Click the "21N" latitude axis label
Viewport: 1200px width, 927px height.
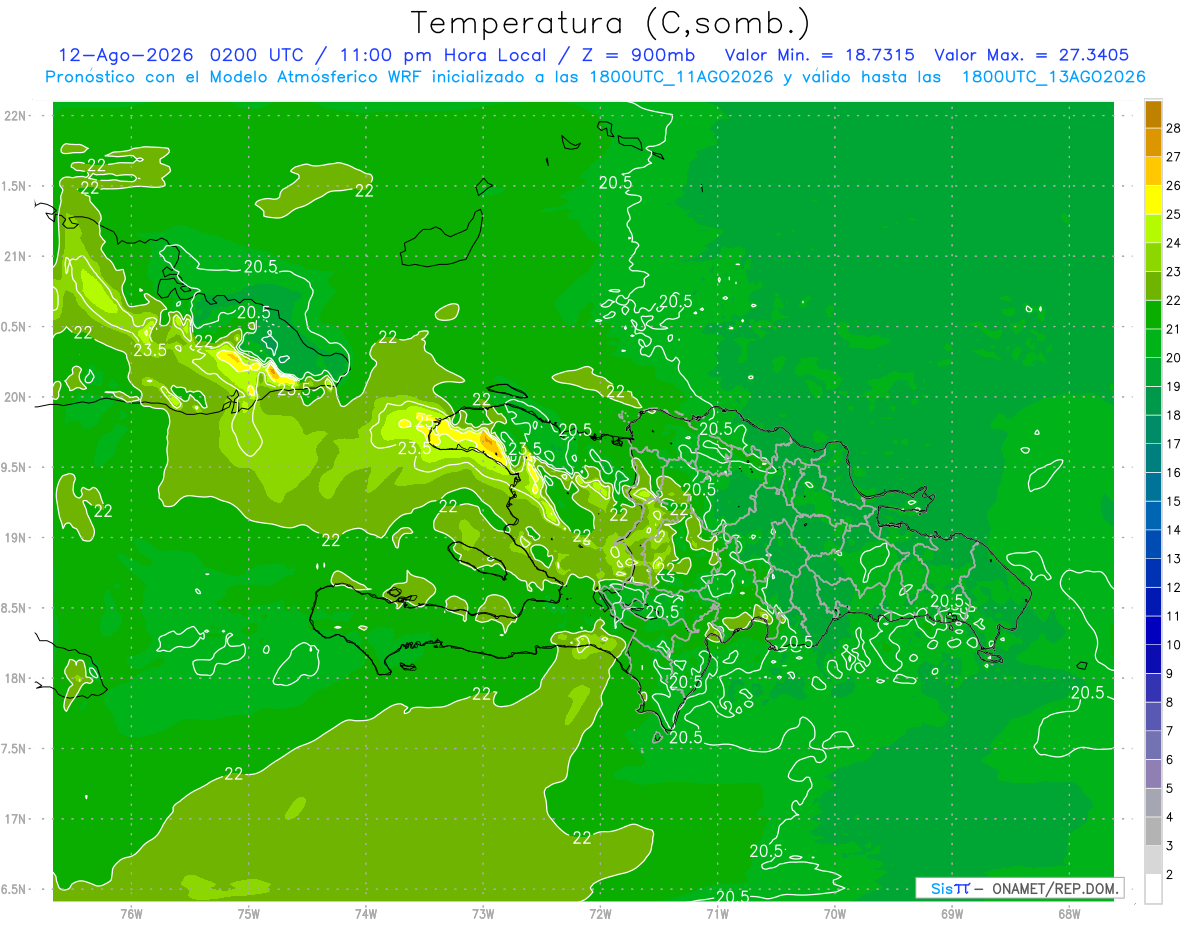tap(17, 256)
